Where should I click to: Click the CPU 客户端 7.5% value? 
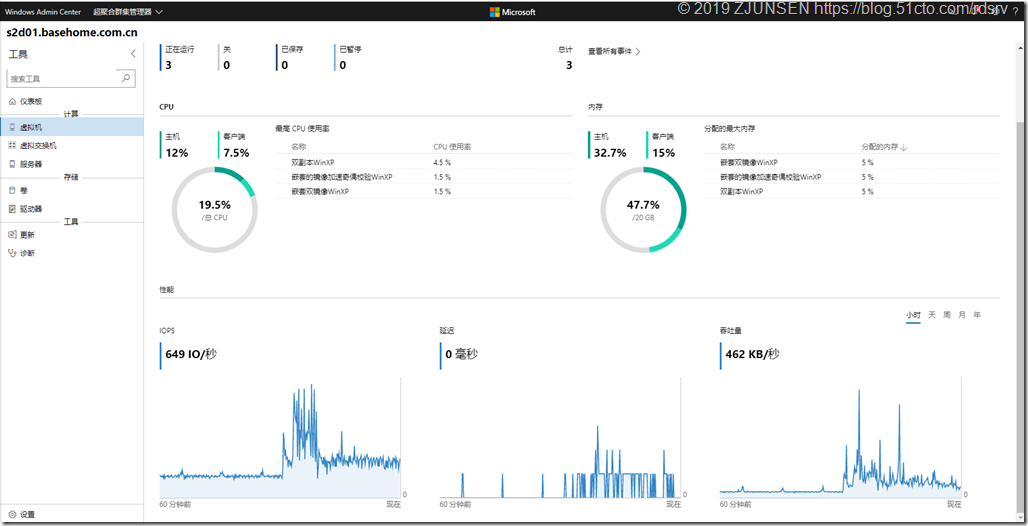(236, 153)
